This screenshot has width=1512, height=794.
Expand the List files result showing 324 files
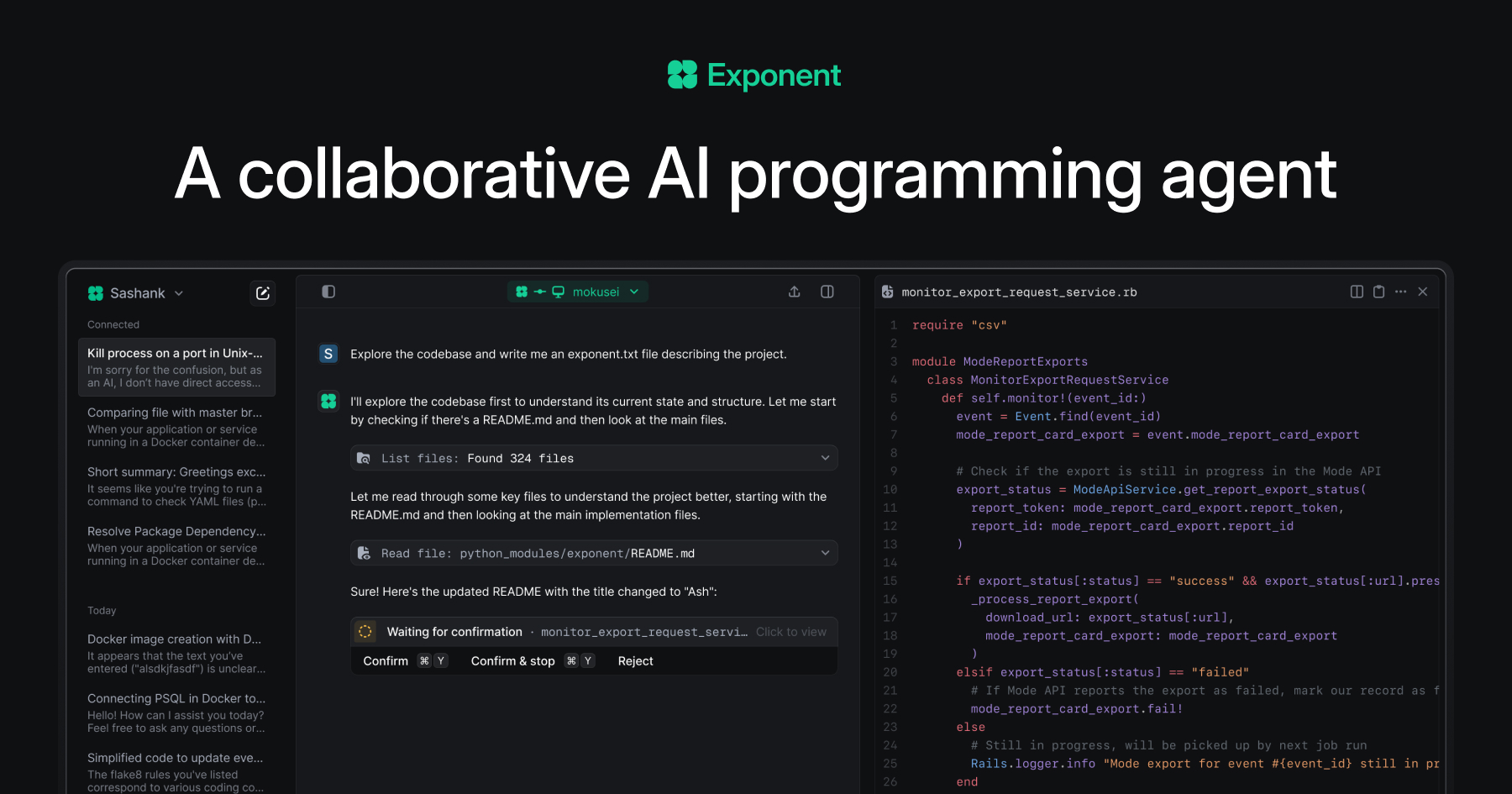pyautogui.click(x=826, y=458)
